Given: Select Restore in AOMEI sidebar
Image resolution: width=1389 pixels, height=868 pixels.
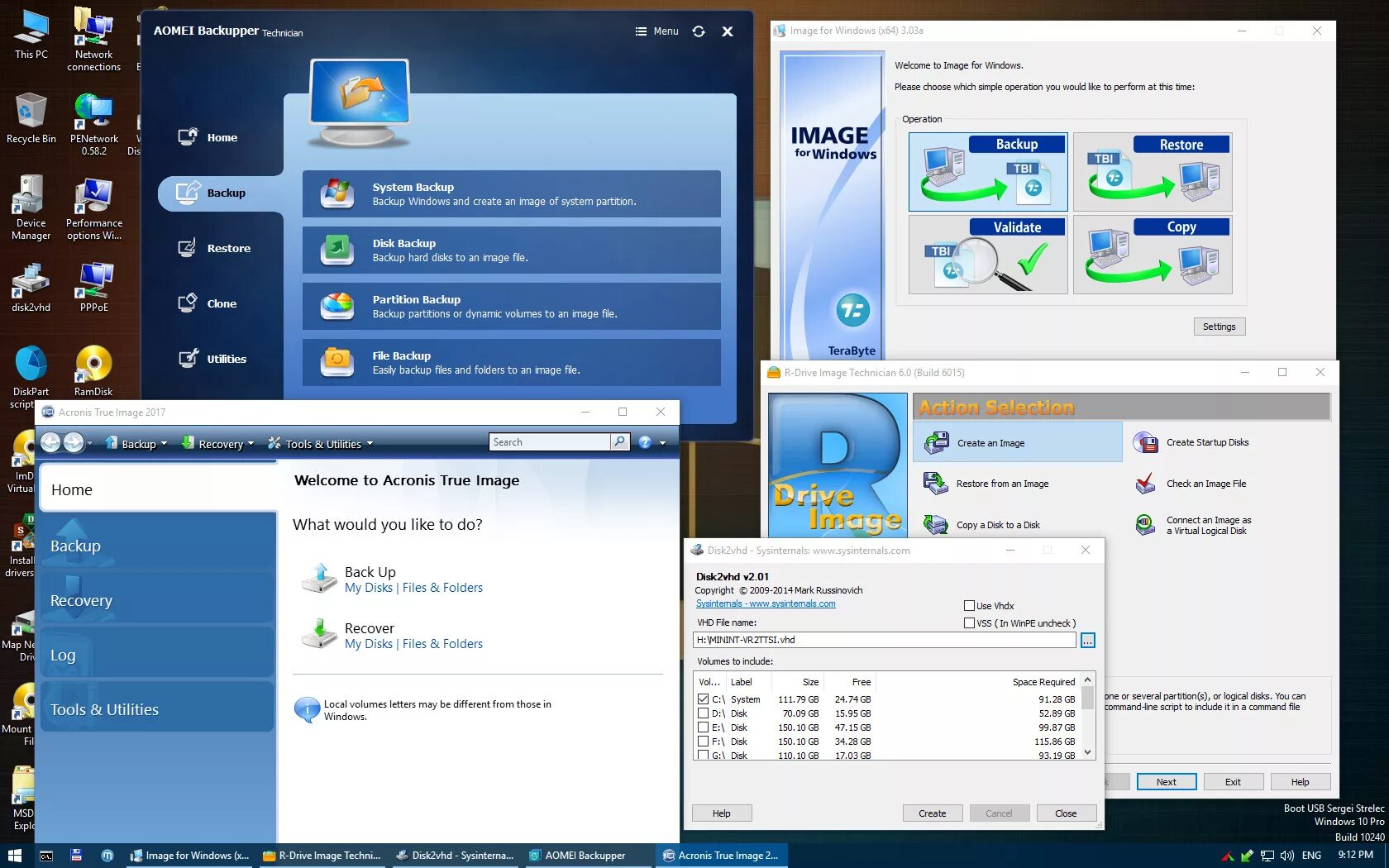Looking at the screenshot, I should (215, 248).
